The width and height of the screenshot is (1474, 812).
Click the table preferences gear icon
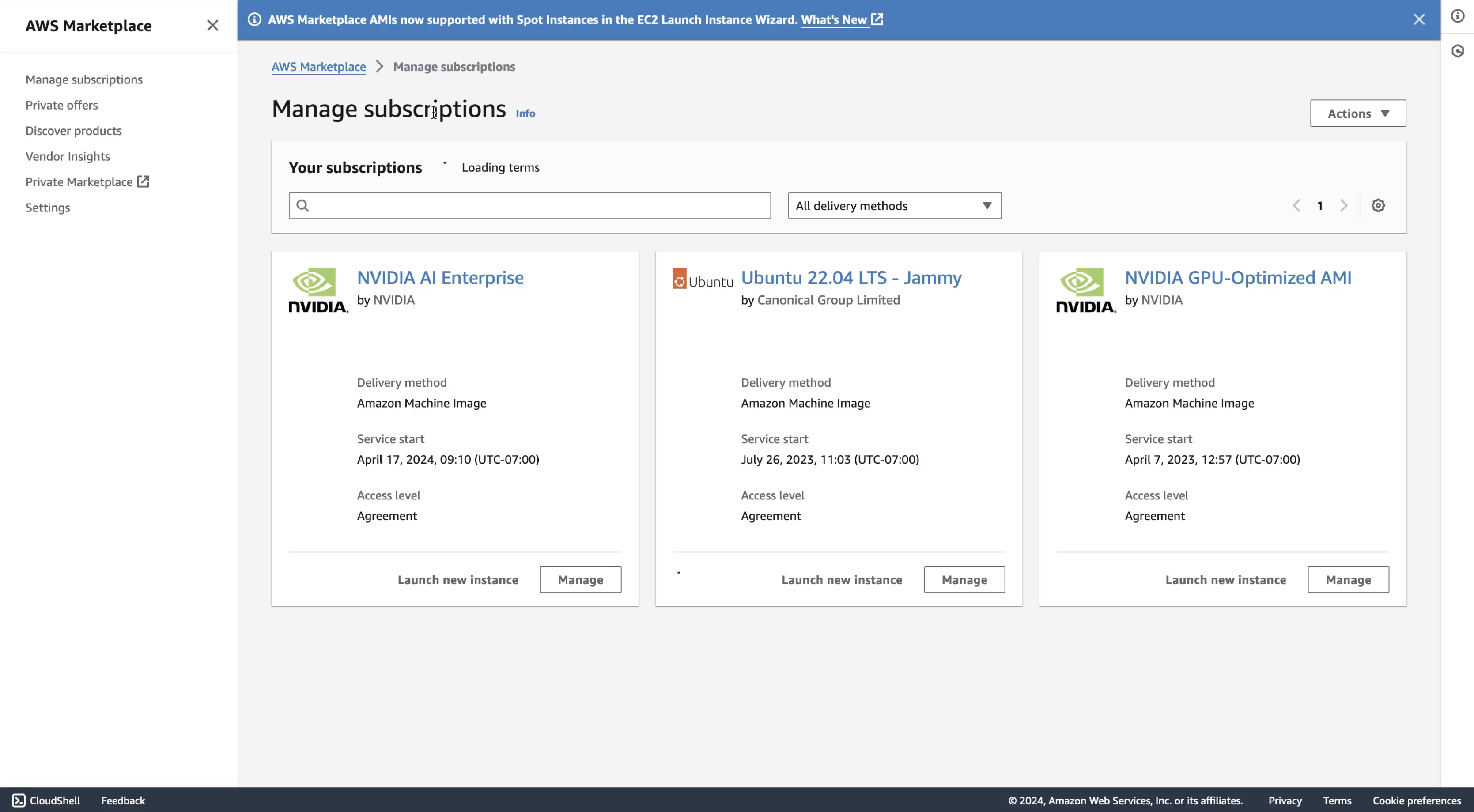point(1378,205)
